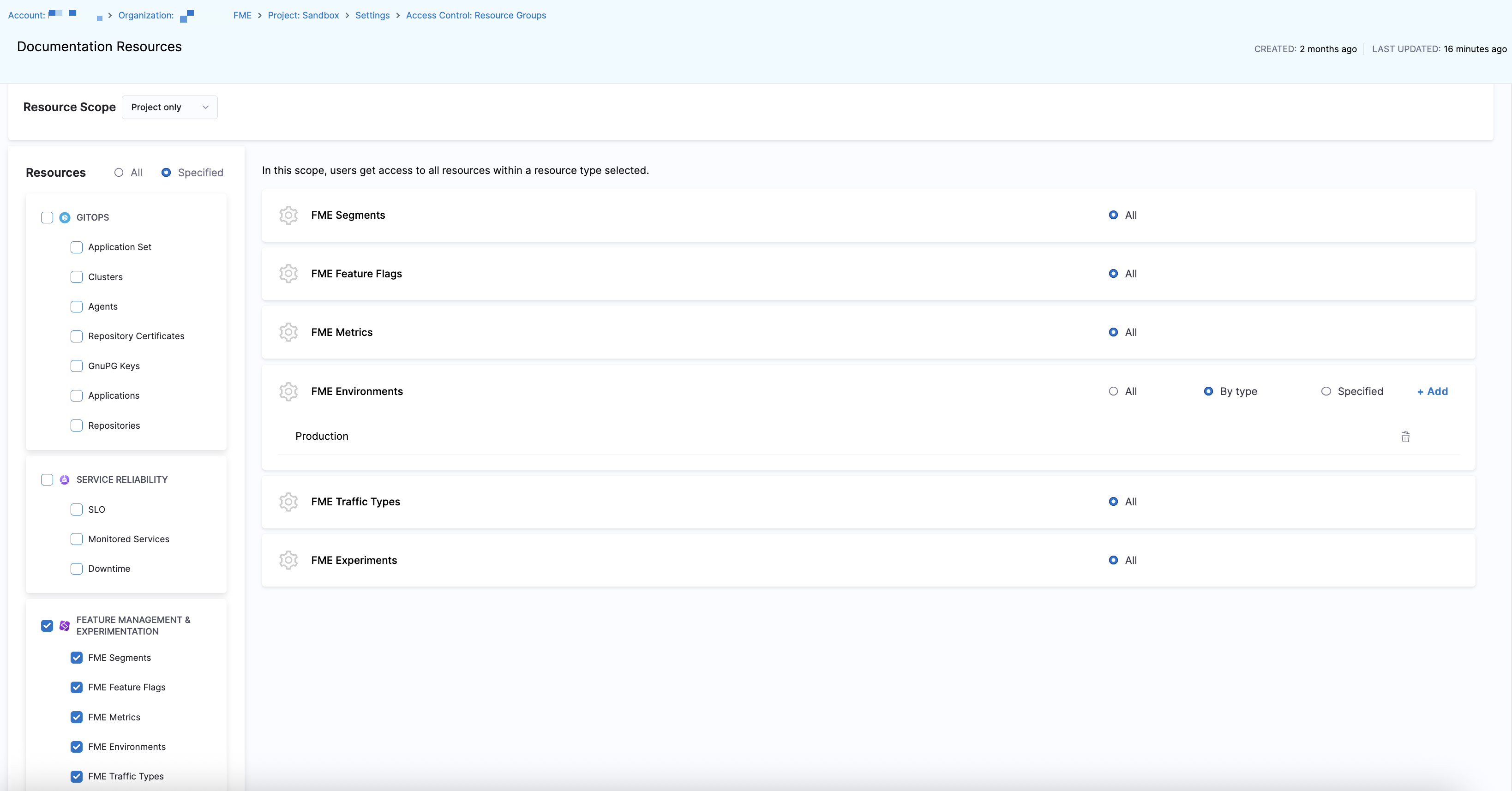Select All for FME Environments
Image resolution: width=1512 pixels, height=791 pixels.
click(1113, 391)
